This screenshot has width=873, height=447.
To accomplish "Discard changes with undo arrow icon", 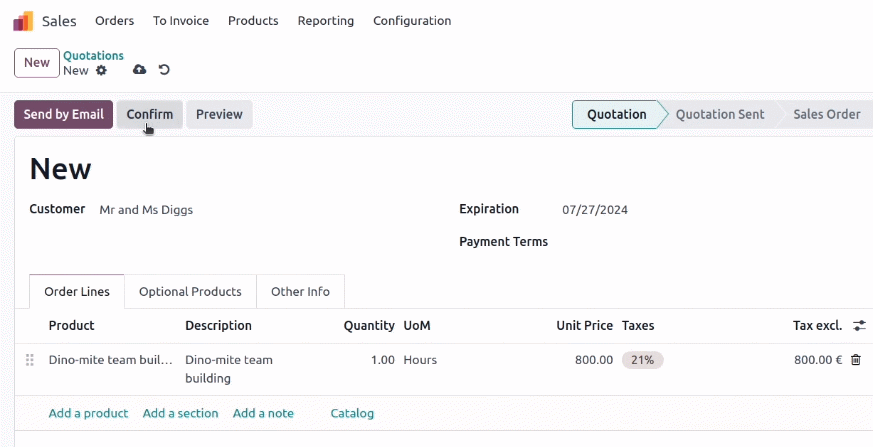I will (x=164, y=70).
